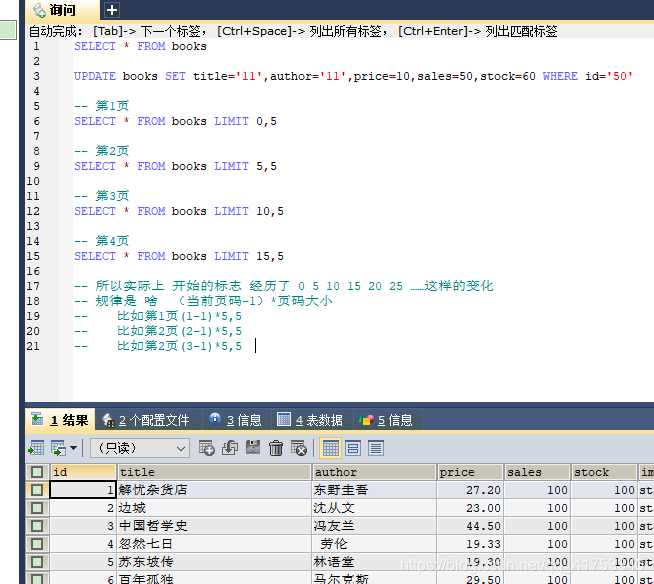The height and width of the screenshot is (584, 654).
Task: Click the price cell 27.20
Action: tap(470, 490)
